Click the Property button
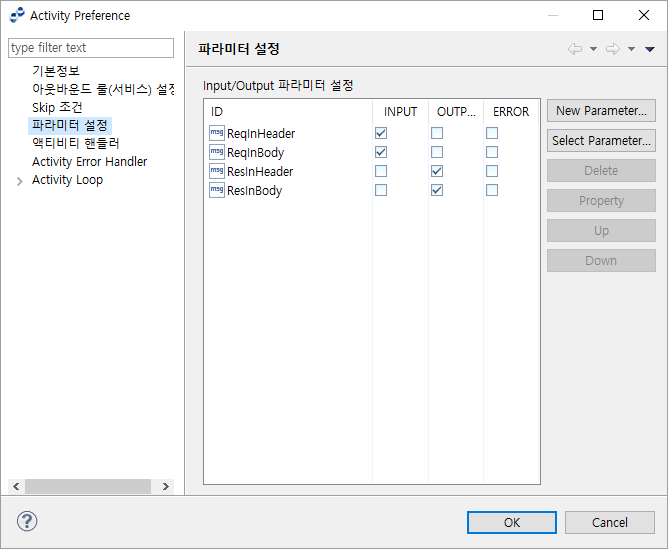Screen dimensions: 668x549 coord(601,200)
